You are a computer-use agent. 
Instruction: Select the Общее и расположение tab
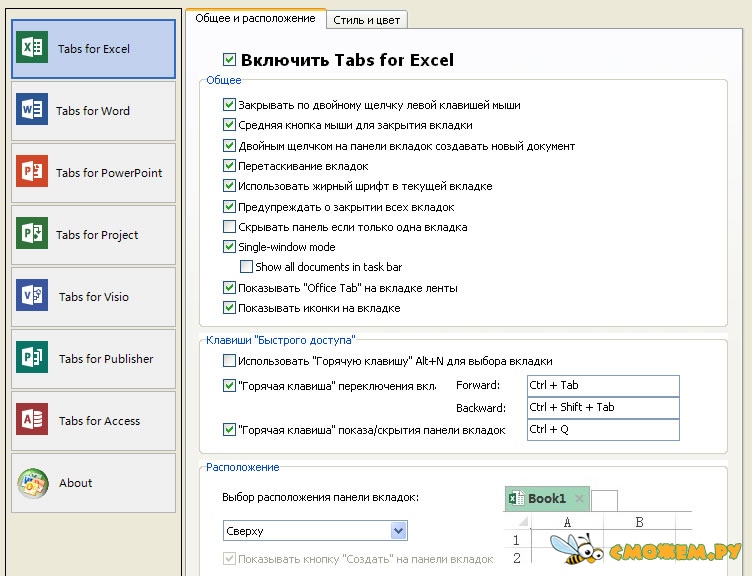[x=255, y=18]
